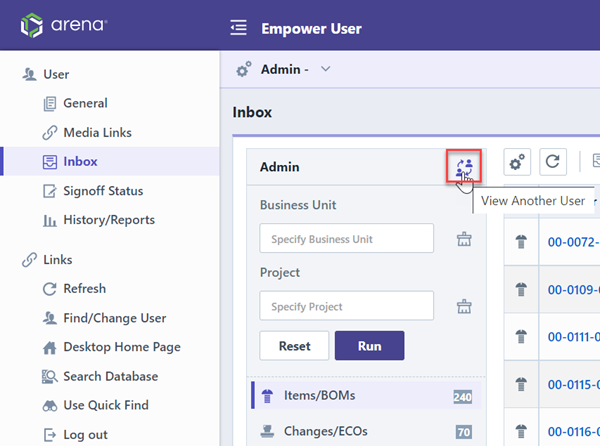This screenshot has width=600, height=447.
Task: Click the Reset button
Action: [x=294, y=346]
